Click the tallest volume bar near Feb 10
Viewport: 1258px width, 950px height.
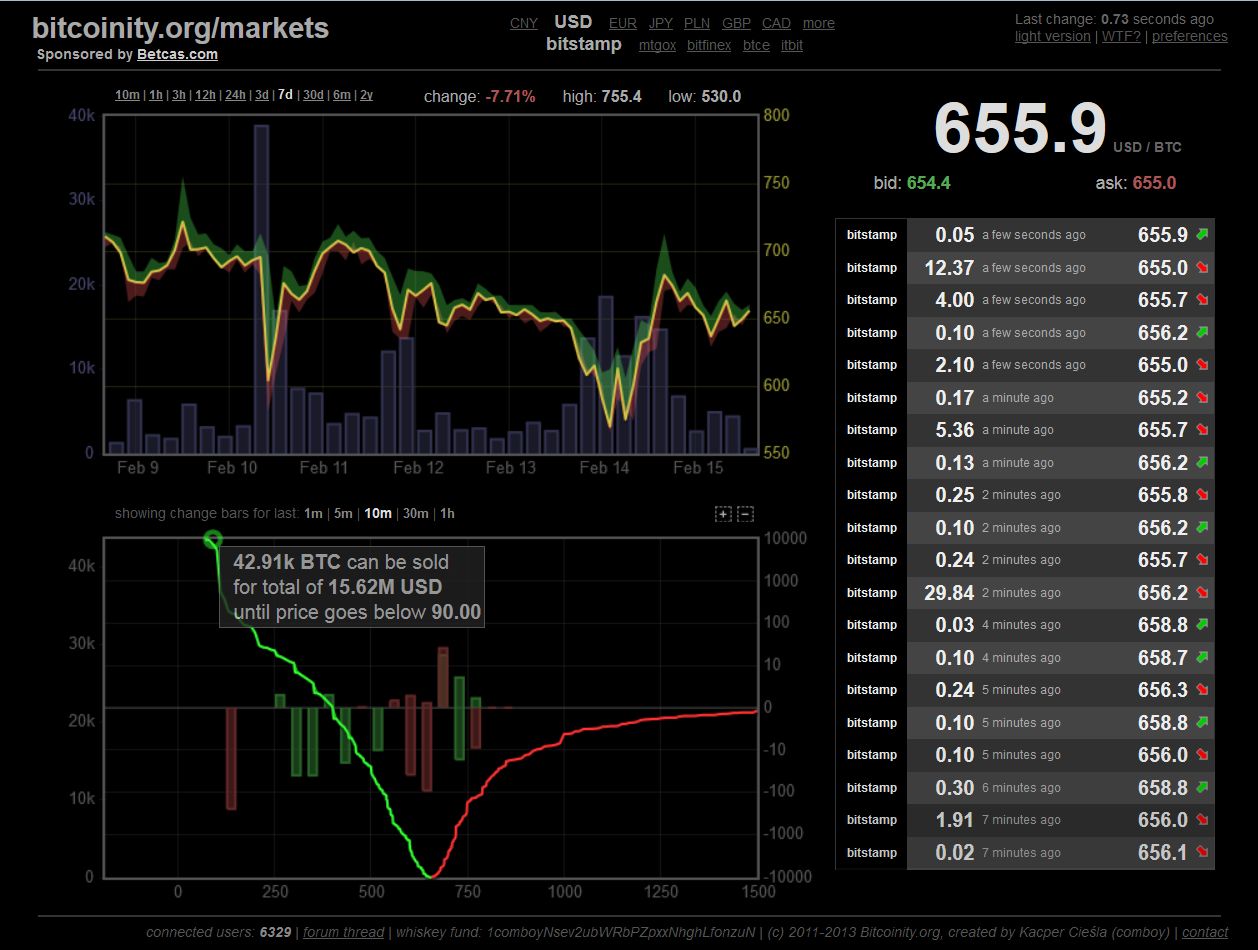click(x=261, y=289)
